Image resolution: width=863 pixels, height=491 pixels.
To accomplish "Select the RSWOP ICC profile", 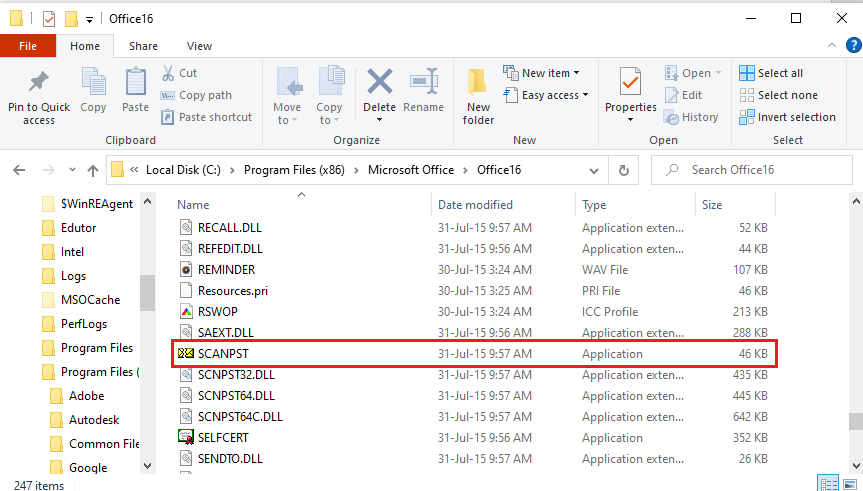I will pos(474,312).
